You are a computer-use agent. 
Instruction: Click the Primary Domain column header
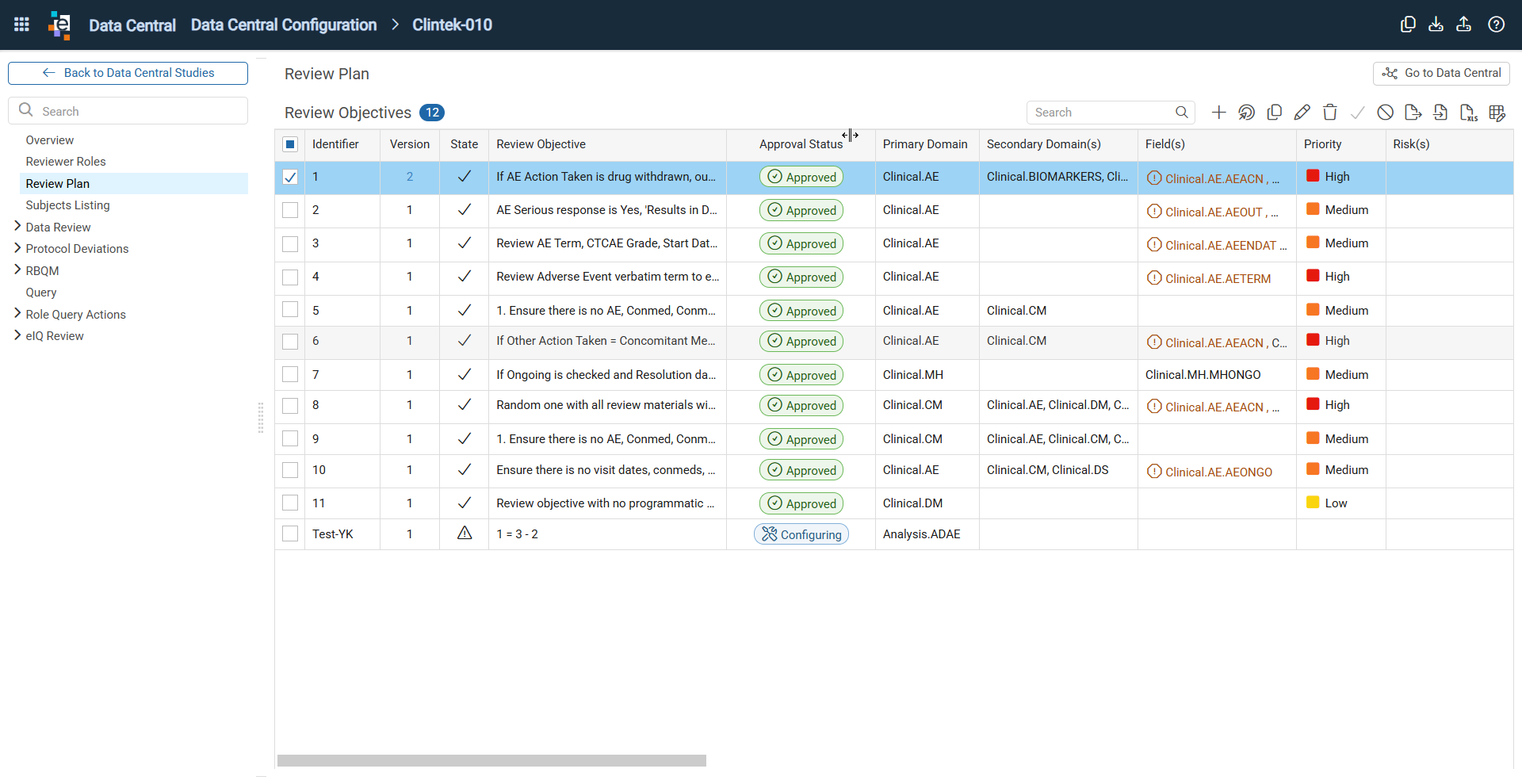(925, 144)
